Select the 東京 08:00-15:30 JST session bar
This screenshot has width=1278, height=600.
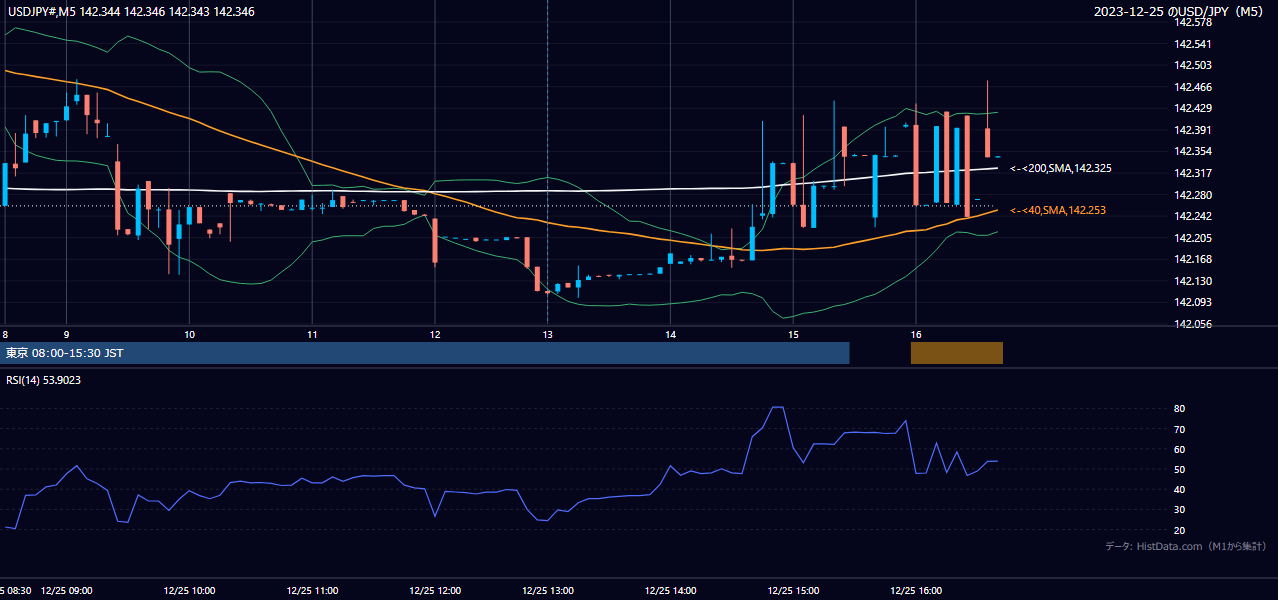point(425,353)
